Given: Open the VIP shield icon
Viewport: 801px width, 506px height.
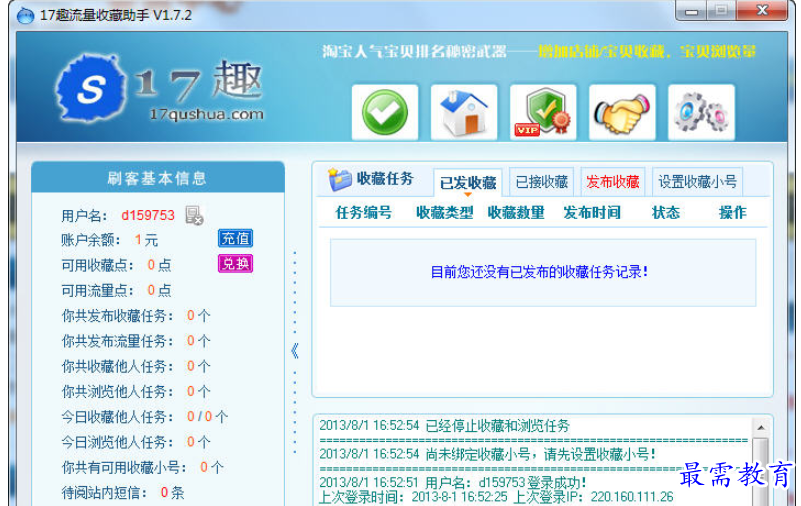Looking at the screenshot, I should pyautogui.click(x=543, y=112).
